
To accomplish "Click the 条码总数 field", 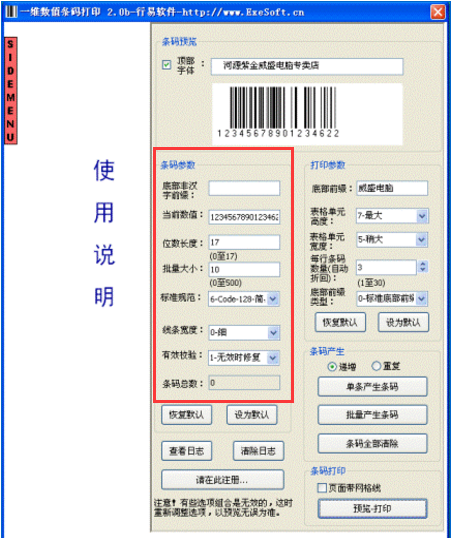I will [x=244, y=383].
